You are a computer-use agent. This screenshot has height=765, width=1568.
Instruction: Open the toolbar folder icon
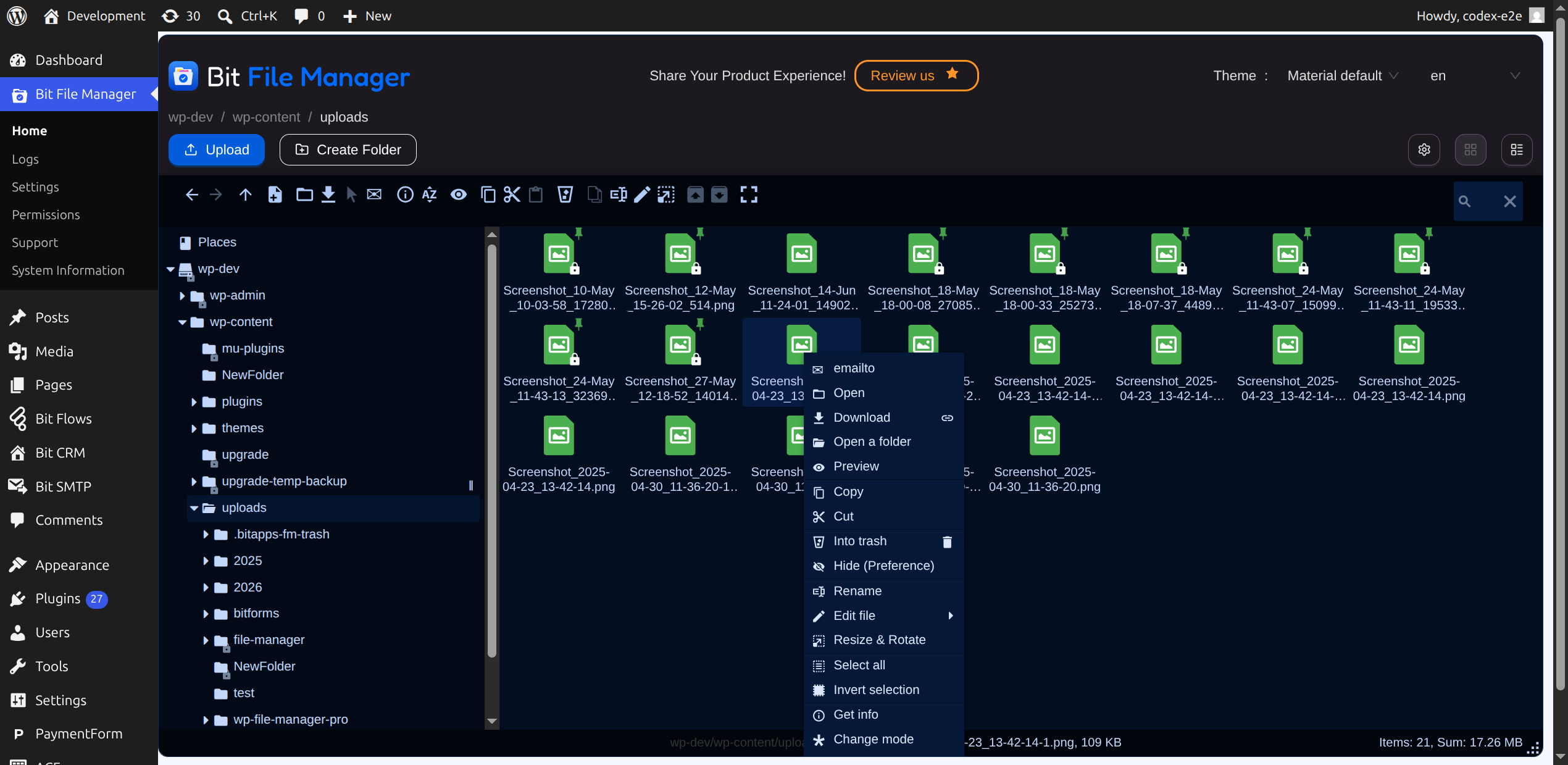click(304, 195)
